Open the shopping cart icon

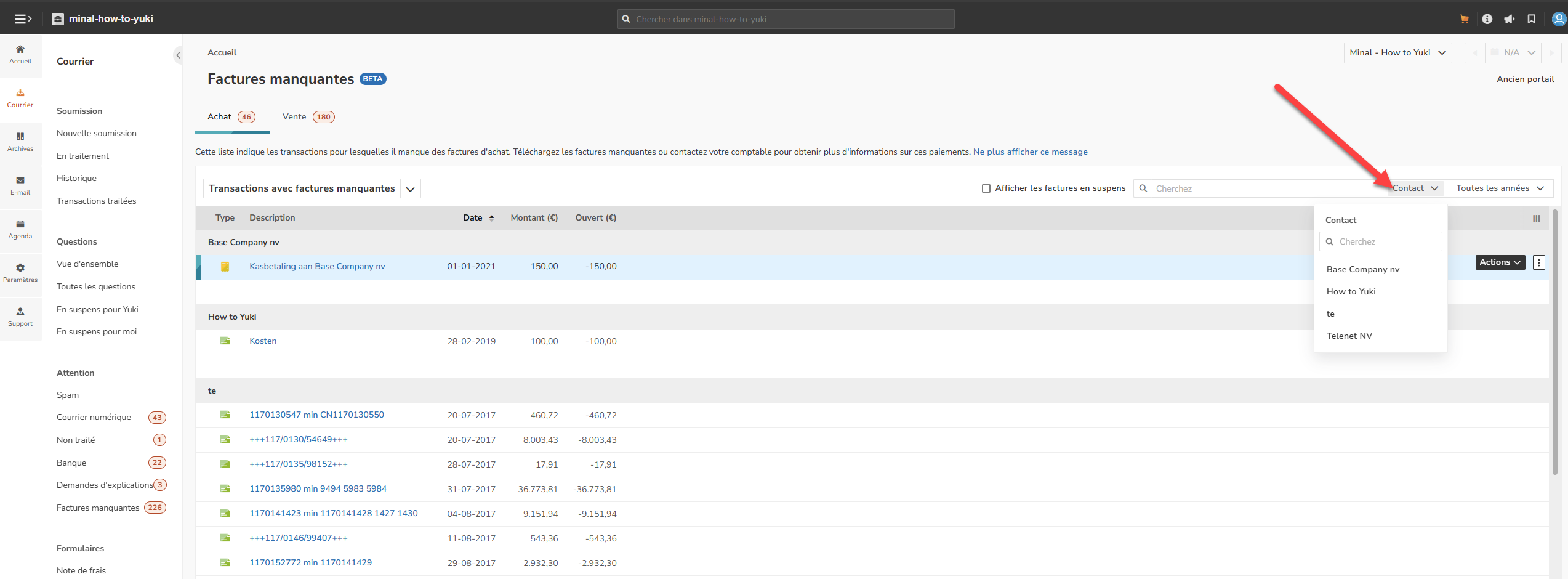1465,19
